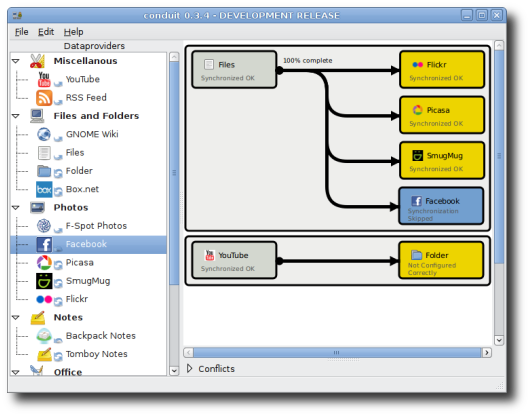The height and width of the screenshot is (416, 530).
Task: Click the Facebook Synchronization Skipped box
Action: [441, 206]
